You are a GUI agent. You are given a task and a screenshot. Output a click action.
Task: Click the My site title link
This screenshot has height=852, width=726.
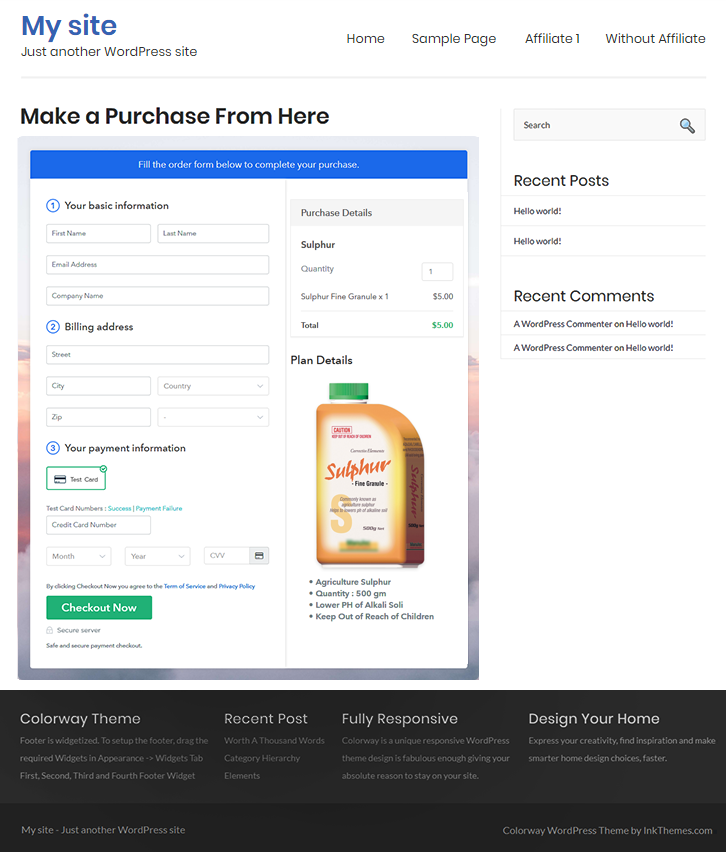tap(69, 26)
